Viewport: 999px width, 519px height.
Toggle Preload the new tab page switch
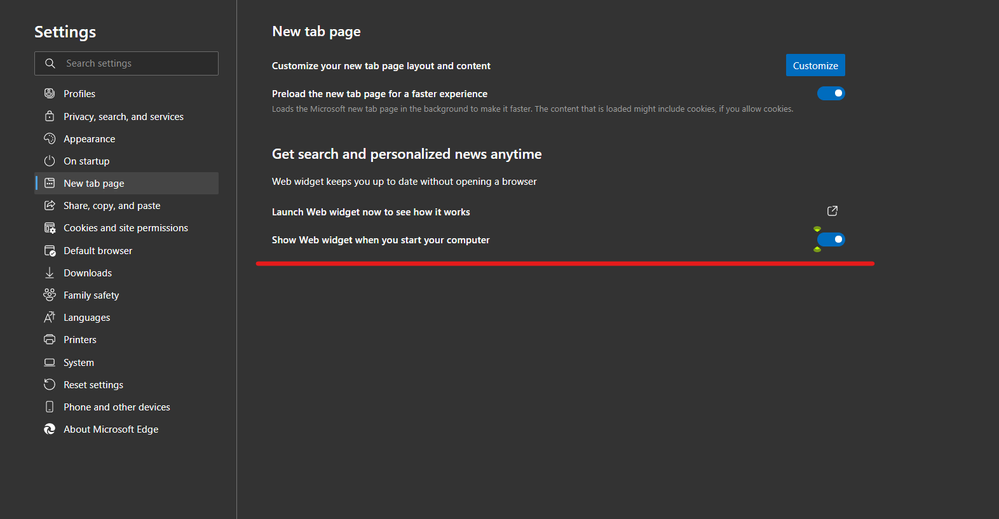pos(831,93)
